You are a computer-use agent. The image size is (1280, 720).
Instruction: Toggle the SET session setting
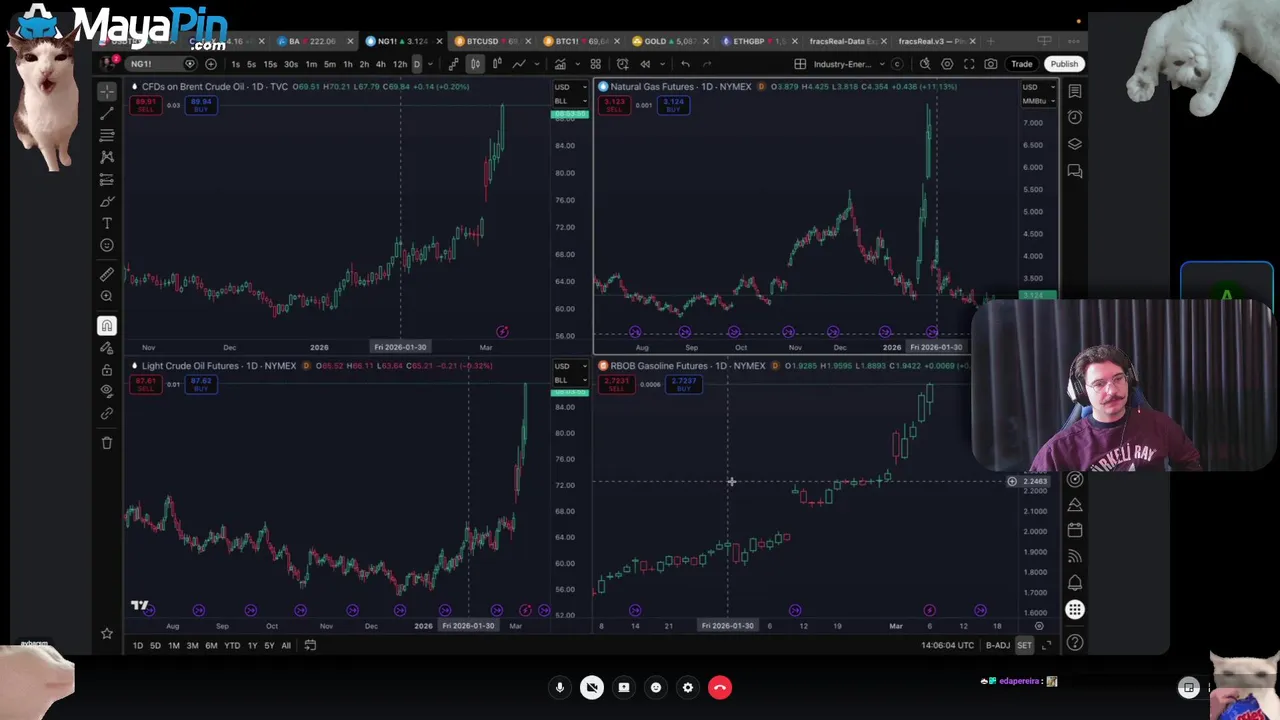[x=1024, y=646]
